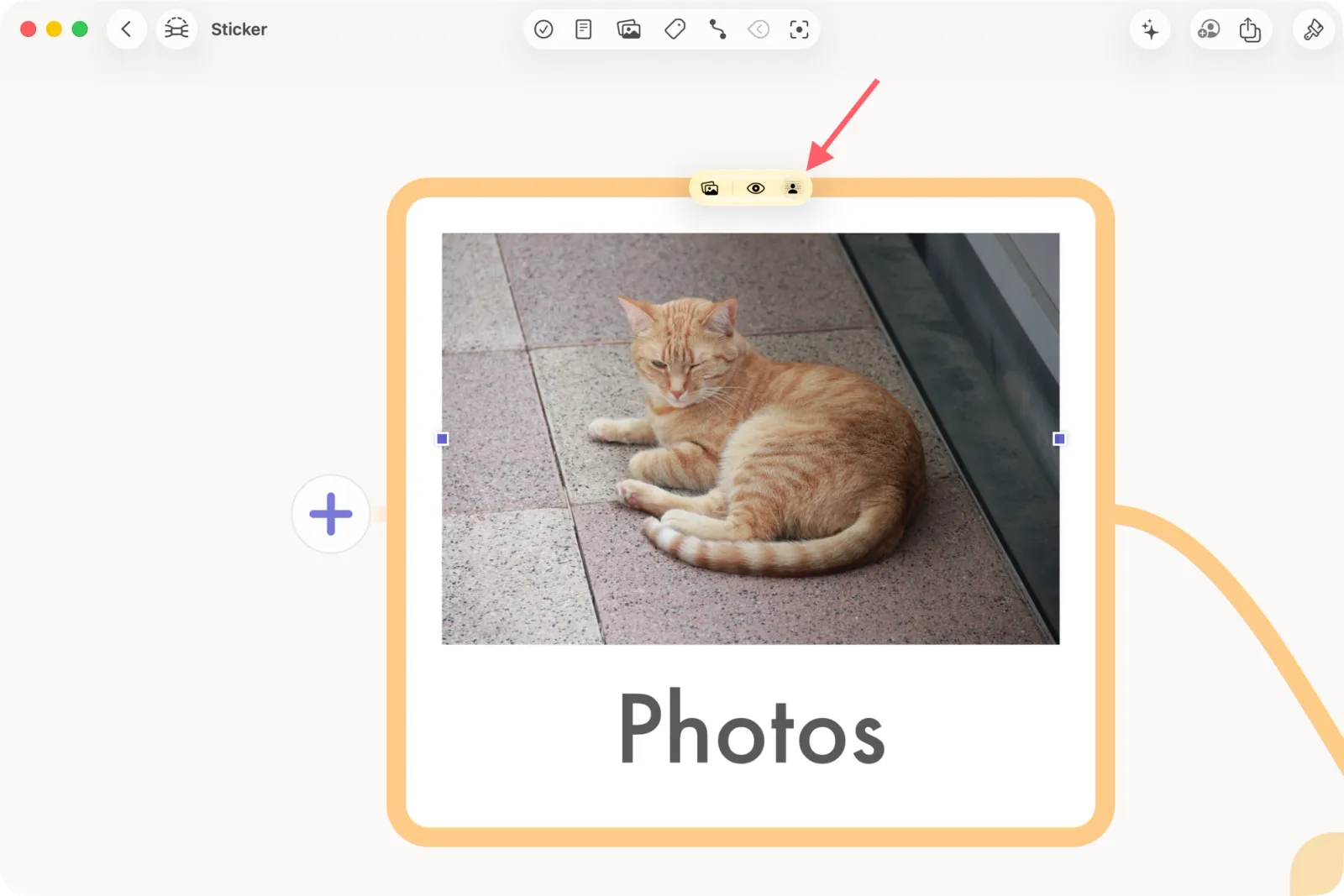Add a note with the note icon
The width and height of the screenshot is (1344, 896).
pos(584,29)
